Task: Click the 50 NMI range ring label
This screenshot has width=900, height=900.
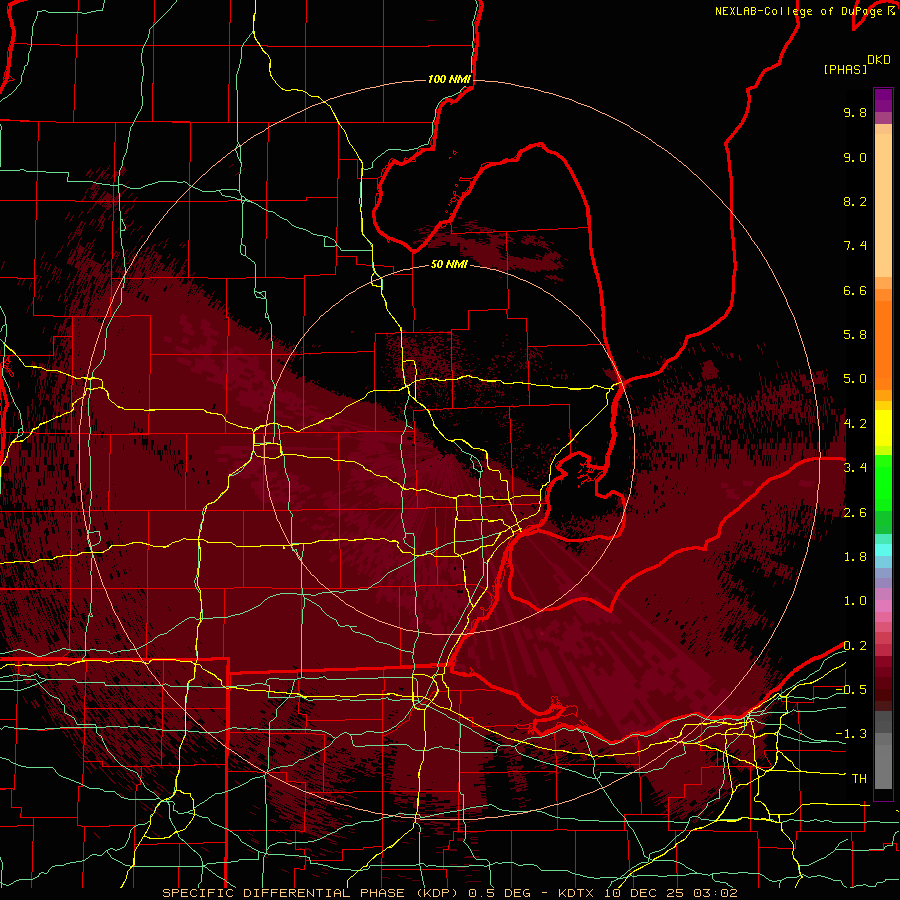Action: click(449, 264)
